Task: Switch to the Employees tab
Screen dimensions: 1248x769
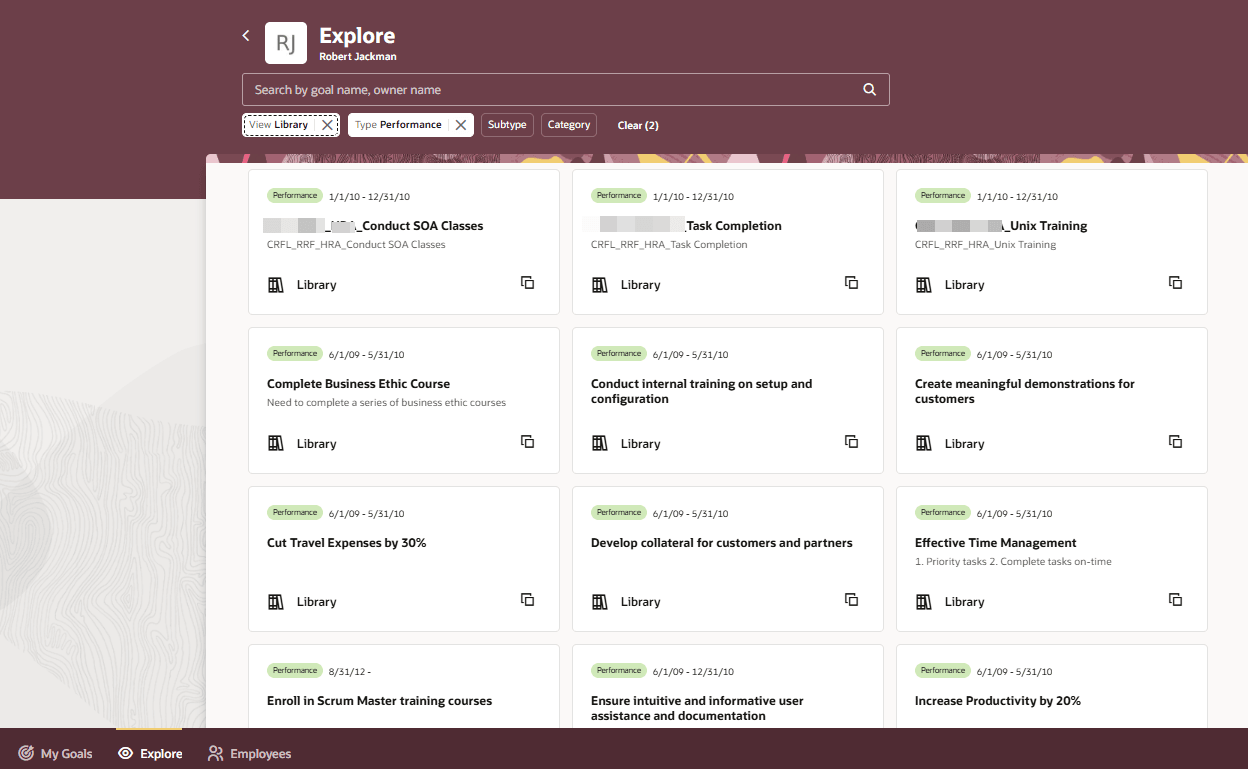Action: coord(249,753)
